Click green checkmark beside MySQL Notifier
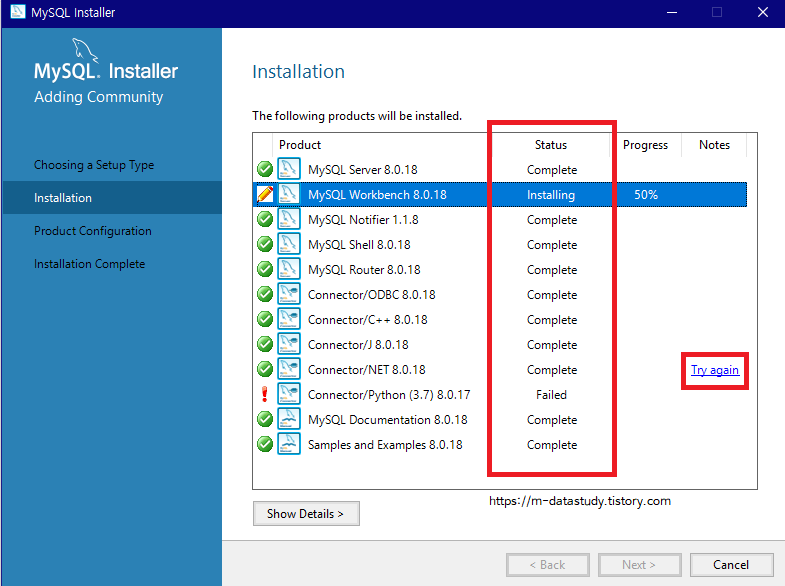This screenshot has height=586, width=785. tap(265, 219)
